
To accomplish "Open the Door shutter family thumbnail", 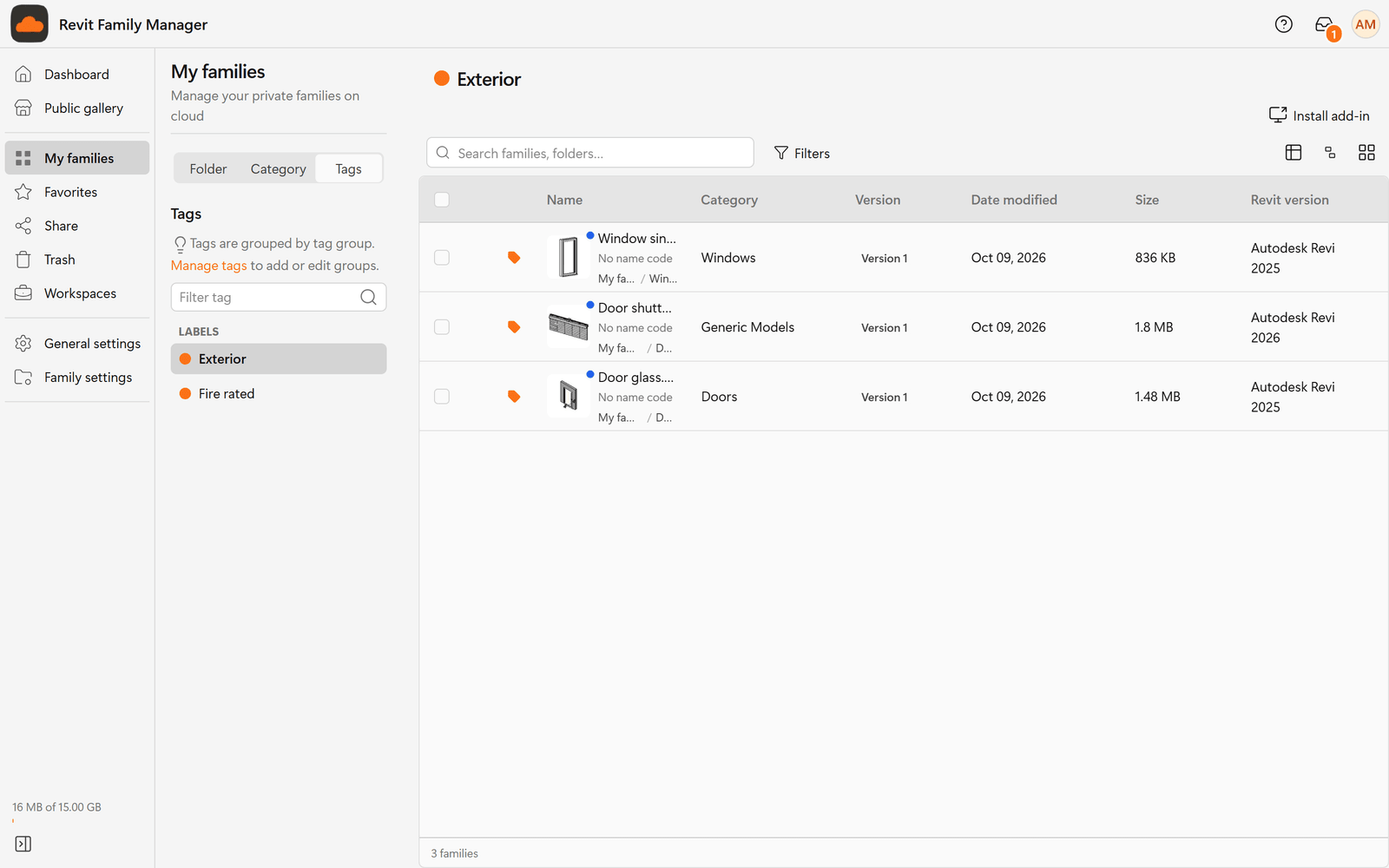I will (x=569, y=326).
